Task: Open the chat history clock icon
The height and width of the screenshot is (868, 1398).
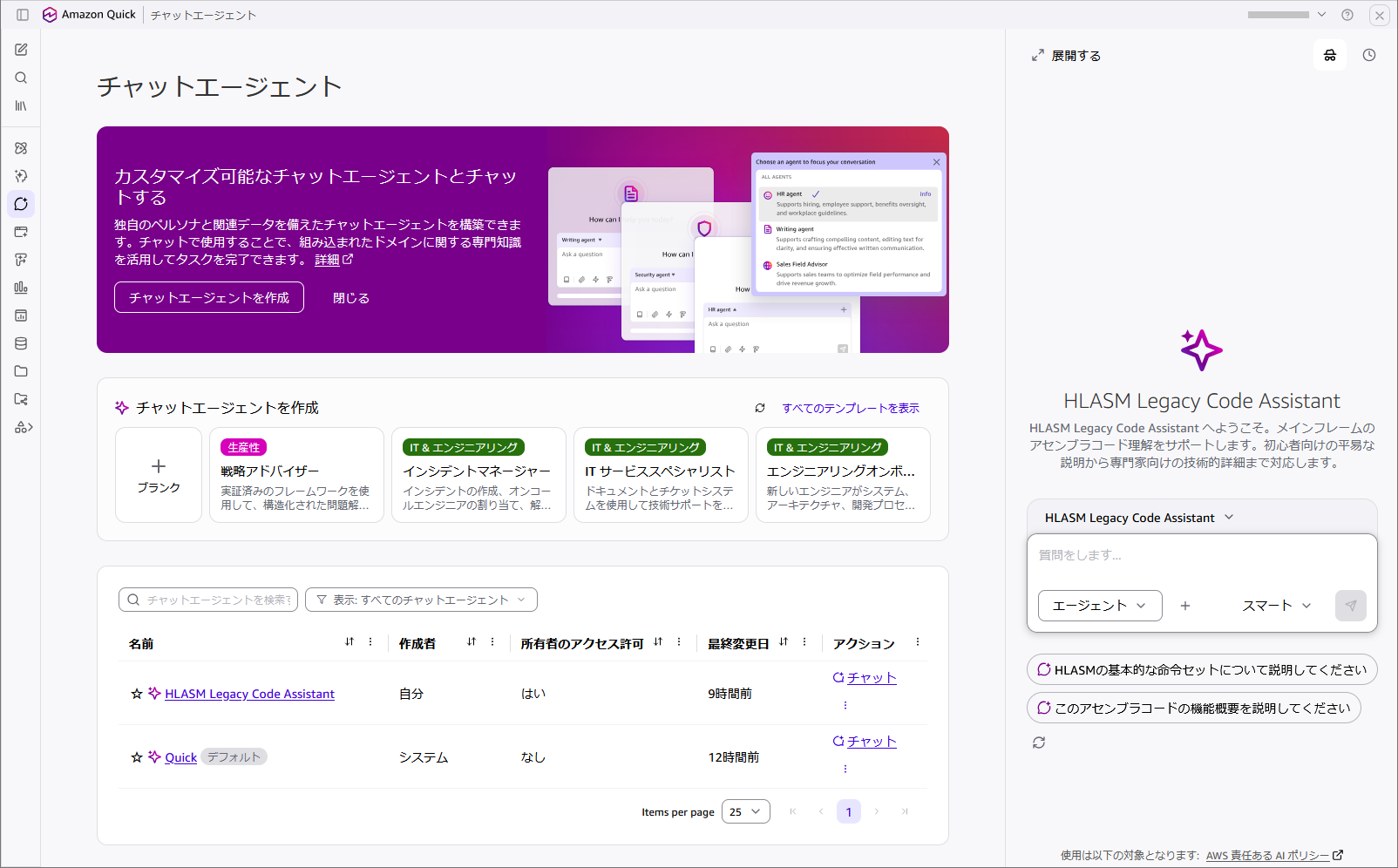Action: [x=1369, y=55]
